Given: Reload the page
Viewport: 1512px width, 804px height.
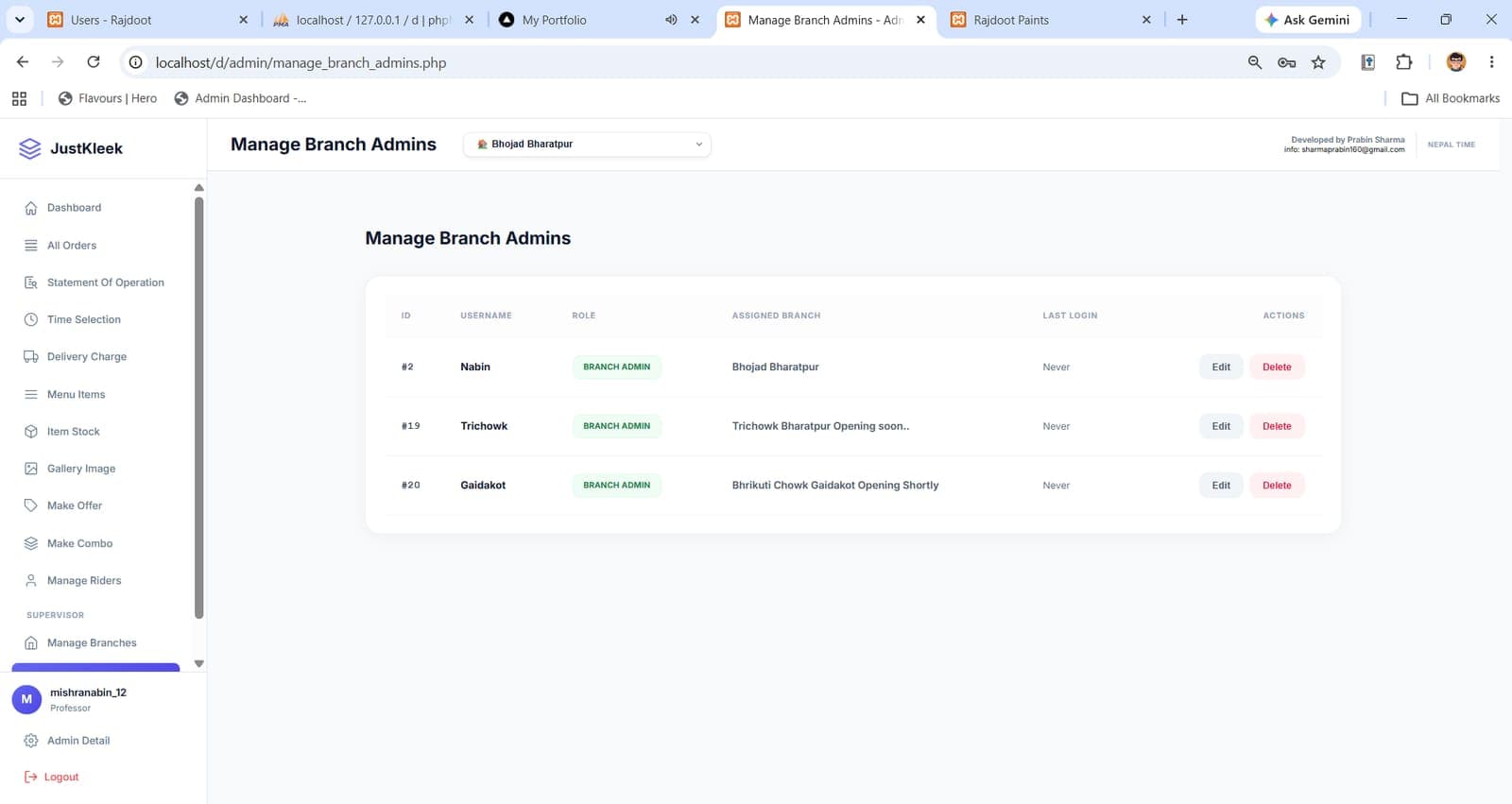Looking at the screenshot, I should 94,62.
